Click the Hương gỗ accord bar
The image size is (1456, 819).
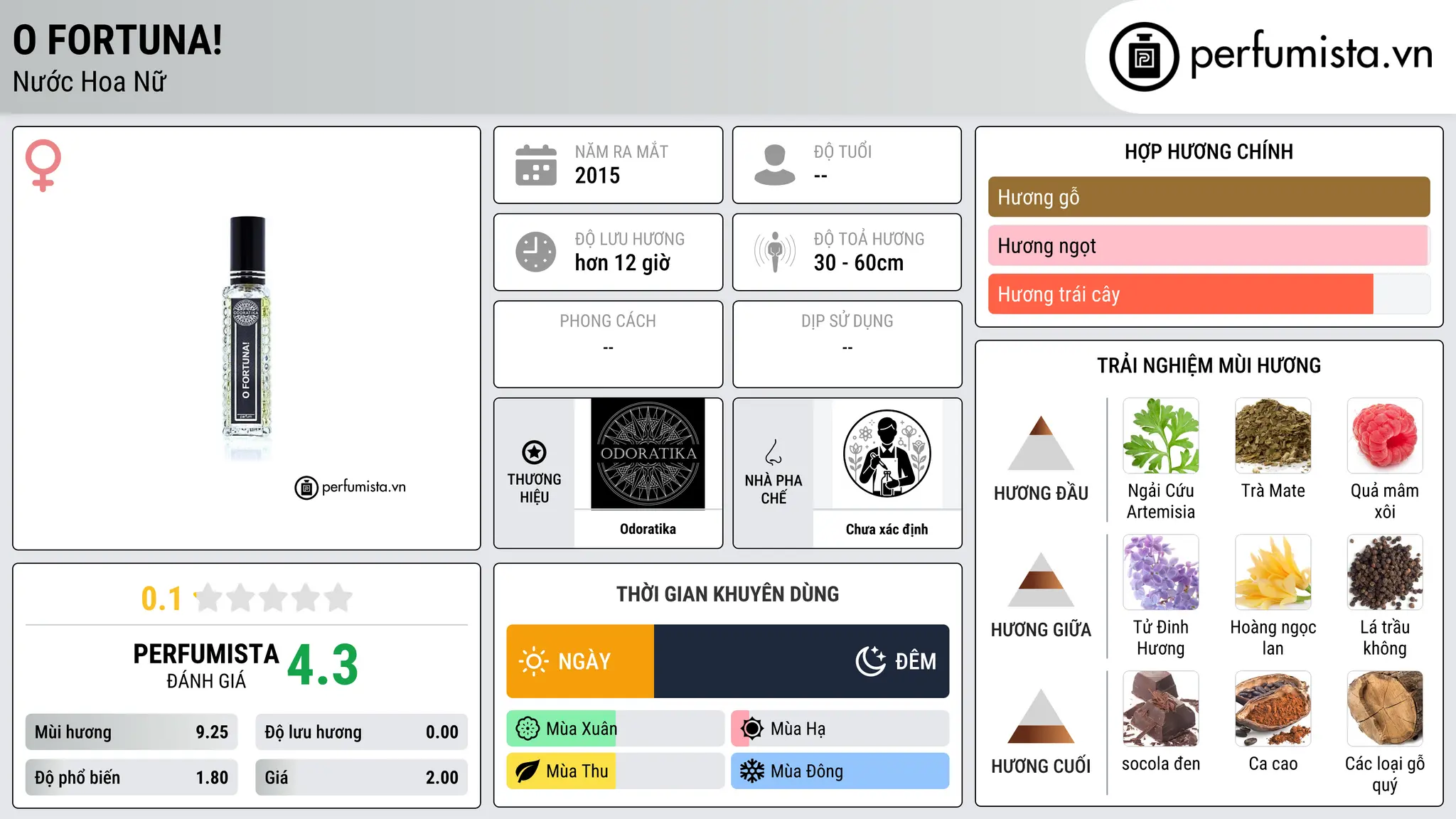[x=1209, y=197]
